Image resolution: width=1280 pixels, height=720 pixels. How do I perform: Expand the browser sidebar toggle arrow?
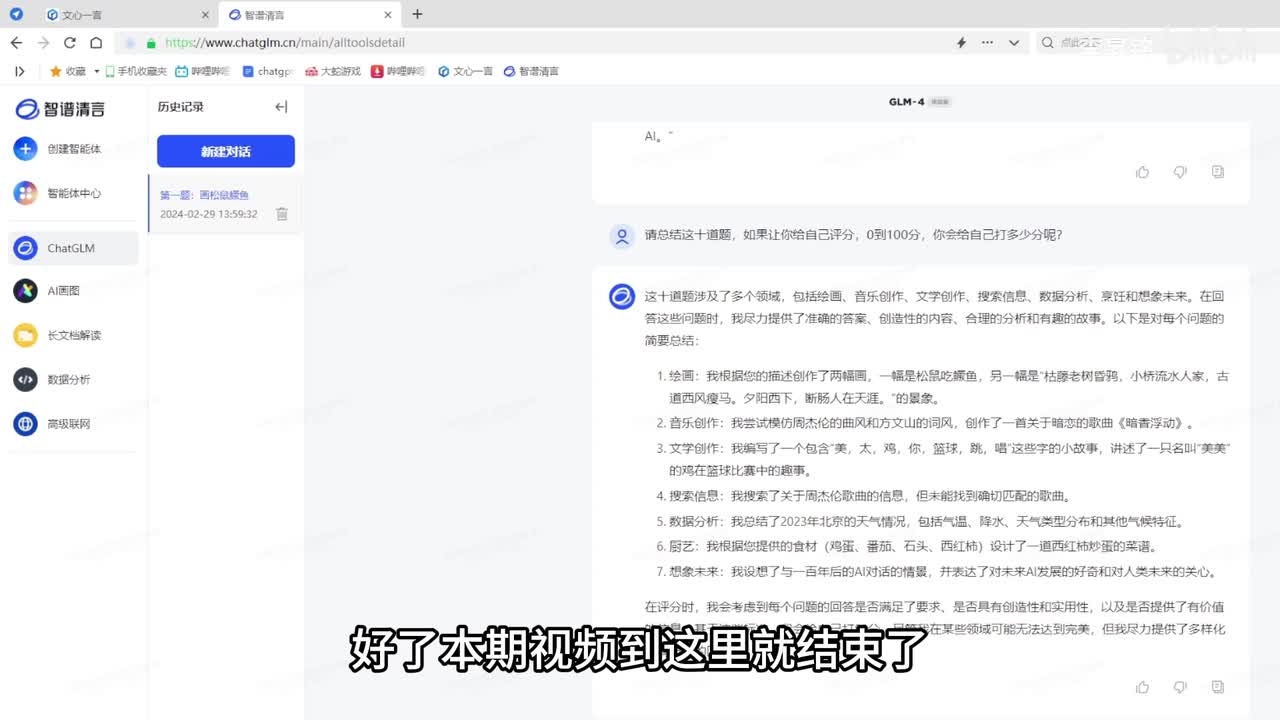coord(19,71)
